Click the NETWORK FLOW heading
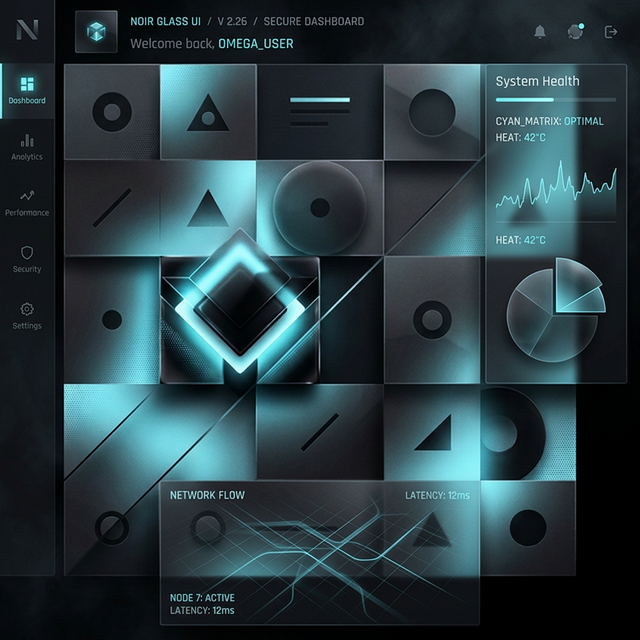 pos(207,495)
